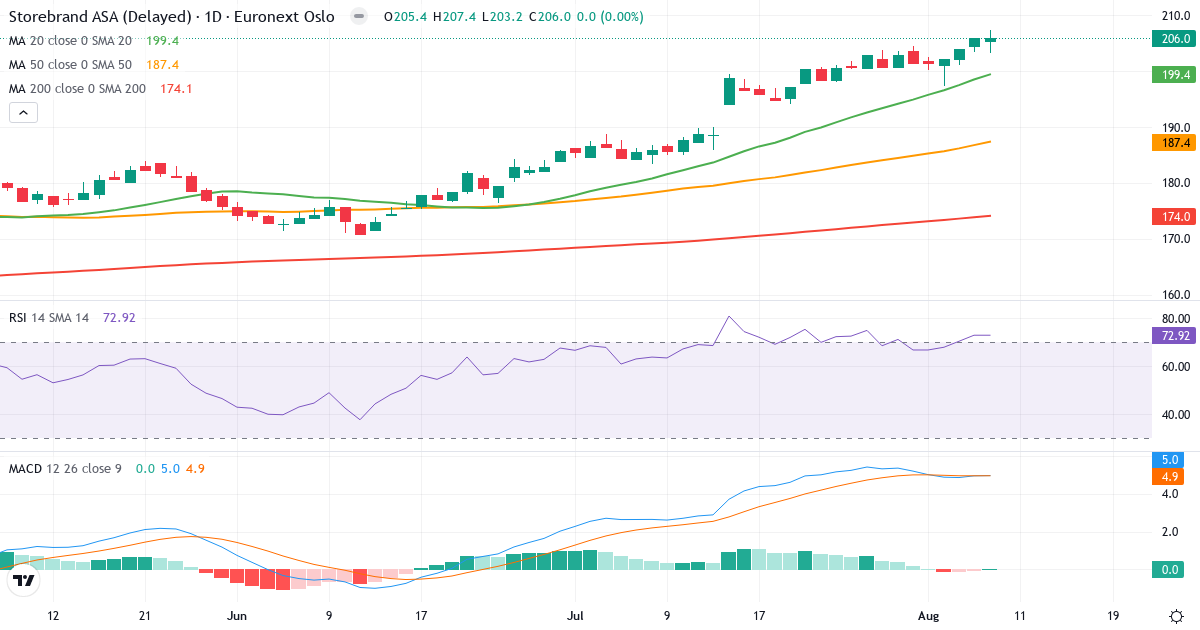Click the RSI 80.00 axis label

1174,318
